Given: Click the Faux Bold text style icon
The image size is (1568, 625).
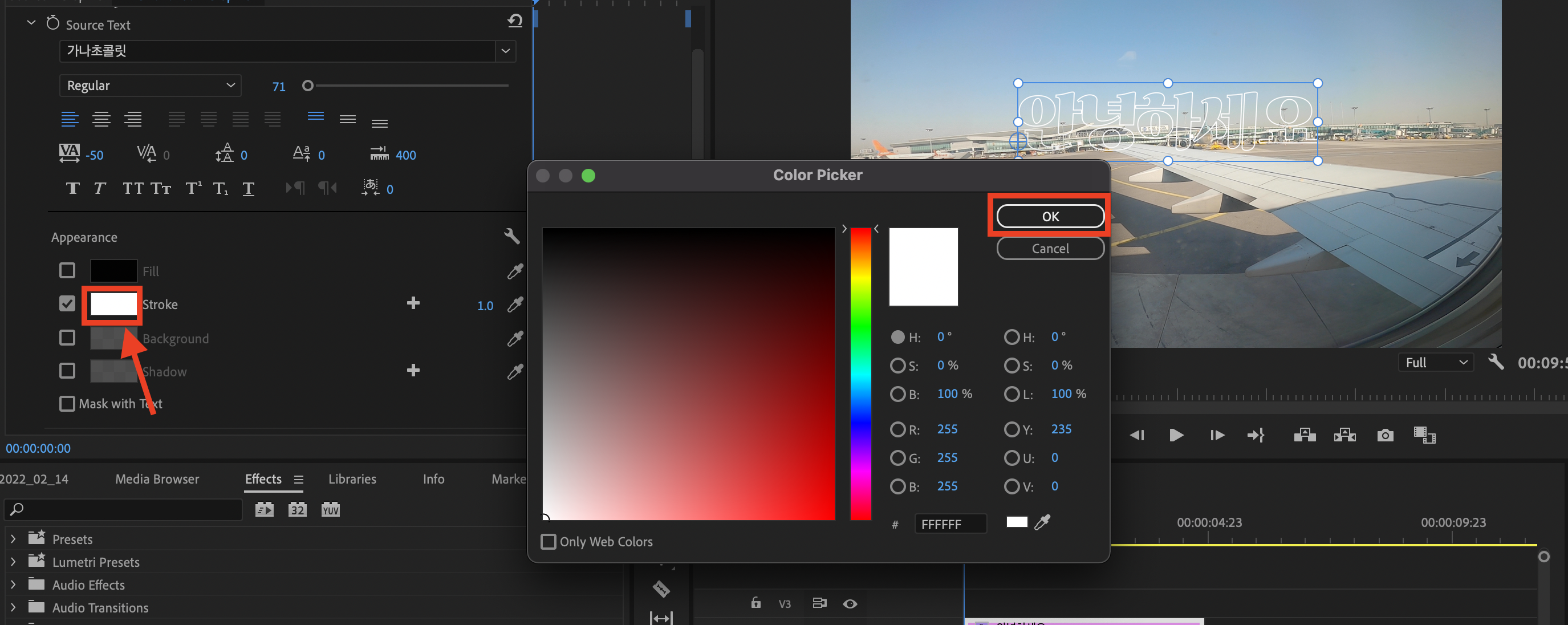Looking at the screenshot, I should click(x=72, y=189).
